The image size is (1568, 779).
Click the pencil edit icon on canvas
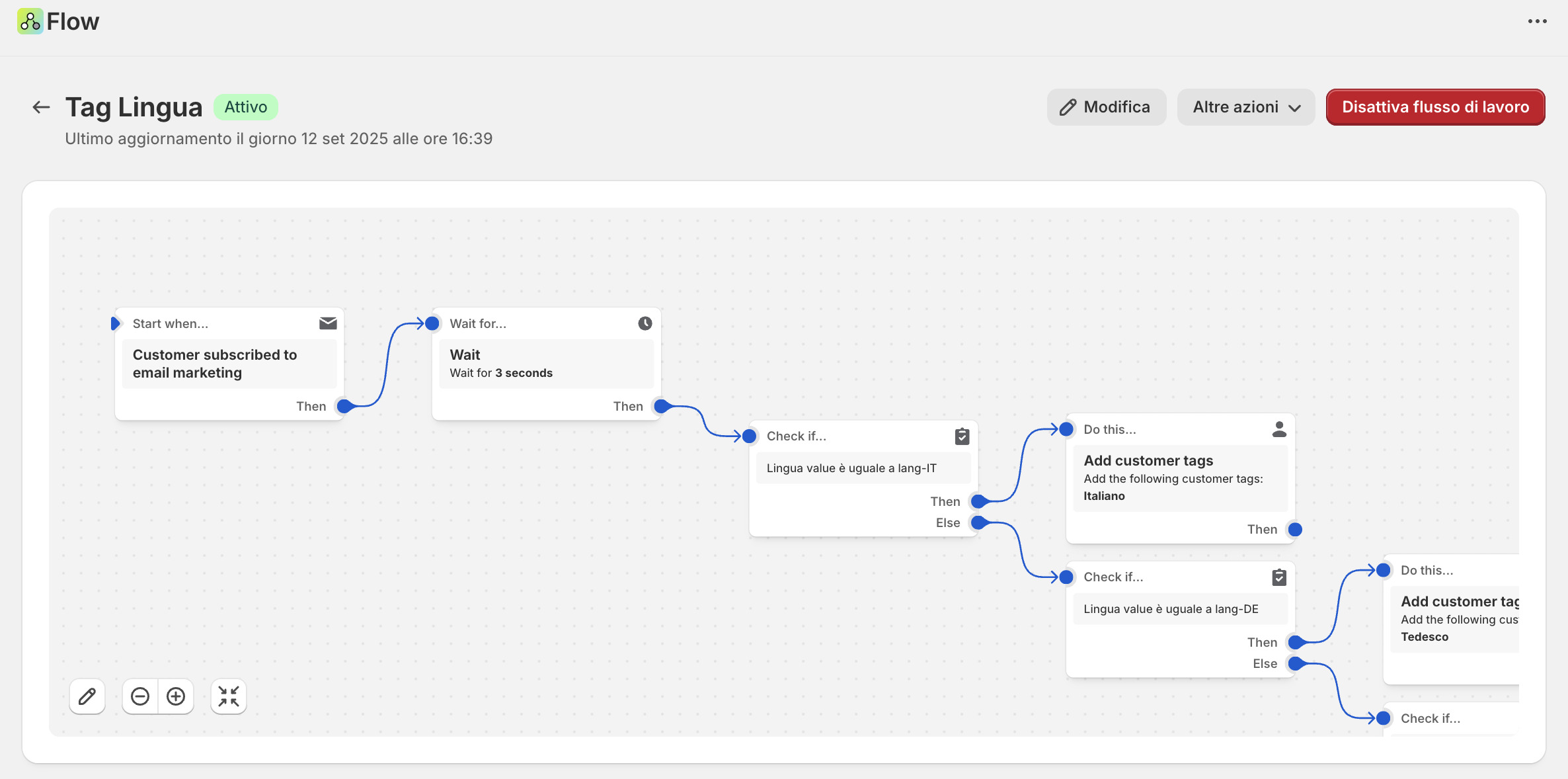[87, 696]
